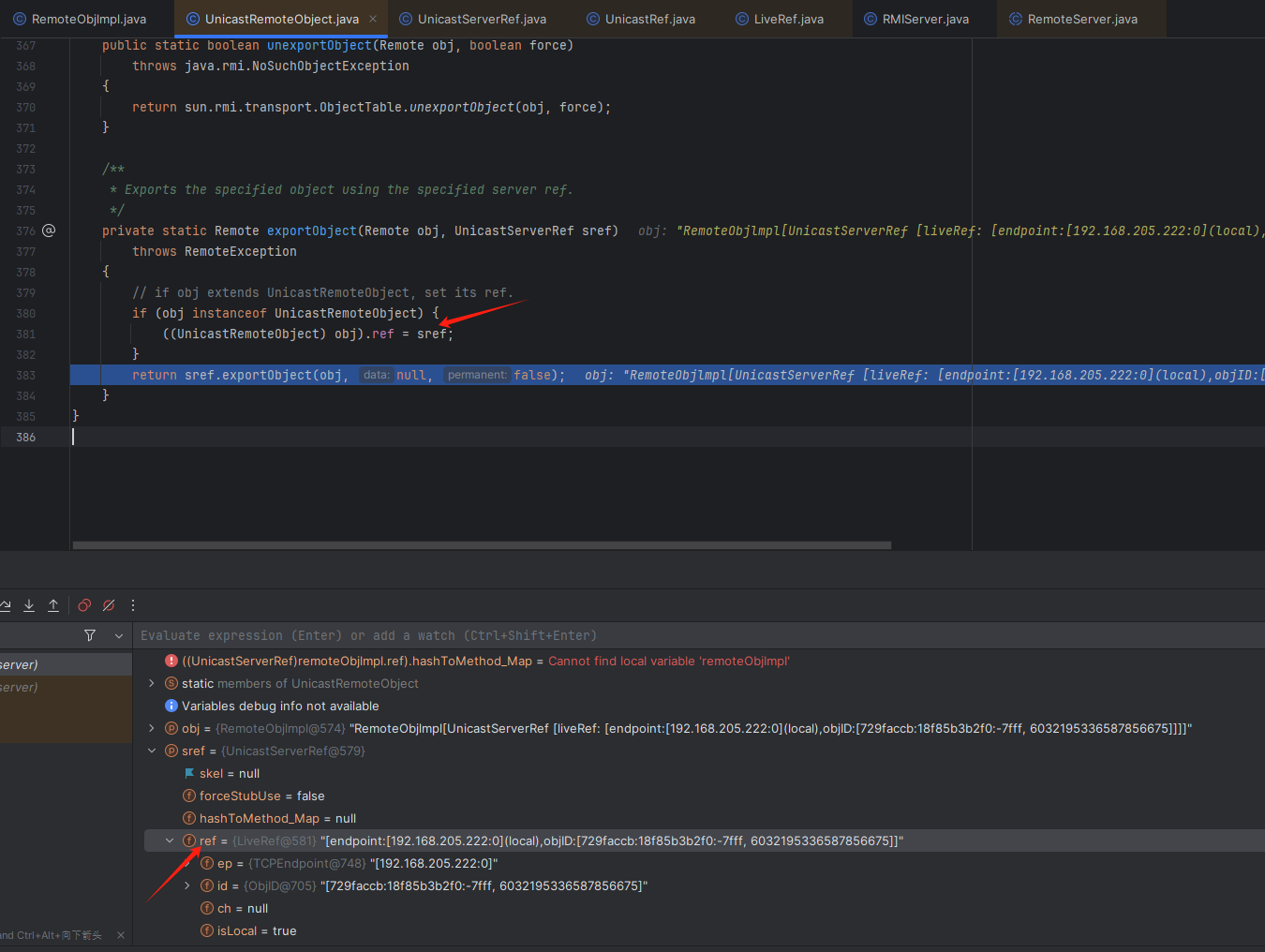The height and width of the screenshot is (952, 1265).
Task: Click the flag icon beside skel field
Action: (x=189, y=773)
